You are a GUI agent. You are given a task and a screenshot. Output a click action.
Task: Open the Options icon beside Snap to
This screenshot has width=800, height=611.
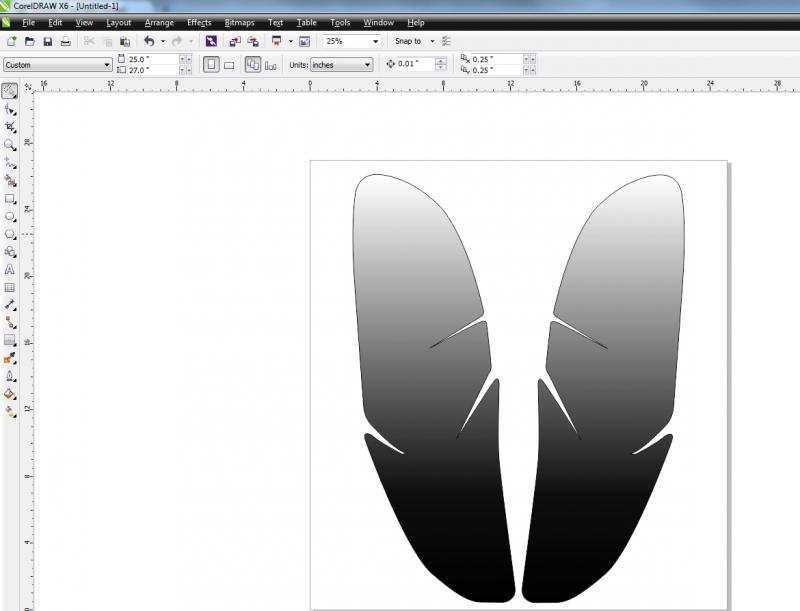point(446,41)
